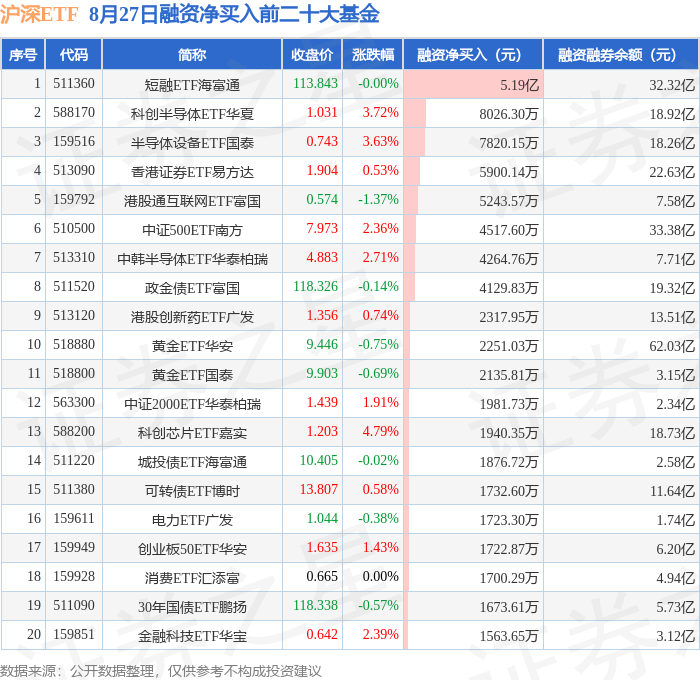Click fund code 513090
The image size is (700, 680).
coord(74,171)
